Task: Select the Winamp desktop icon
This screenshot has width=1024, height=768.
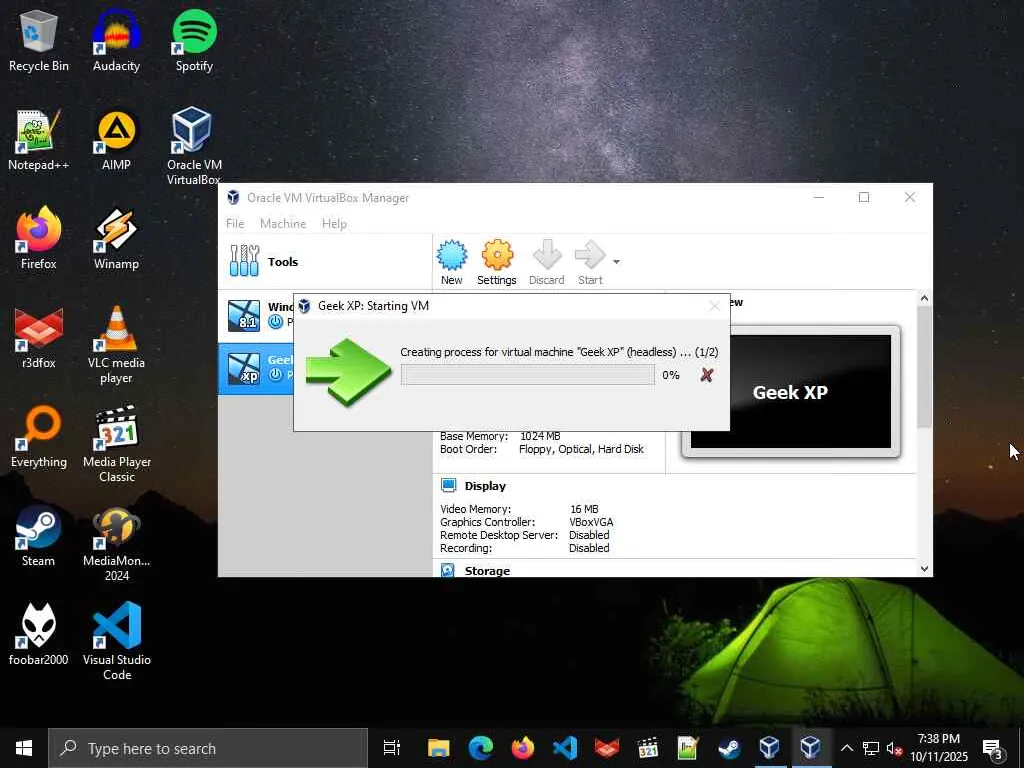Action: [116, 238]
